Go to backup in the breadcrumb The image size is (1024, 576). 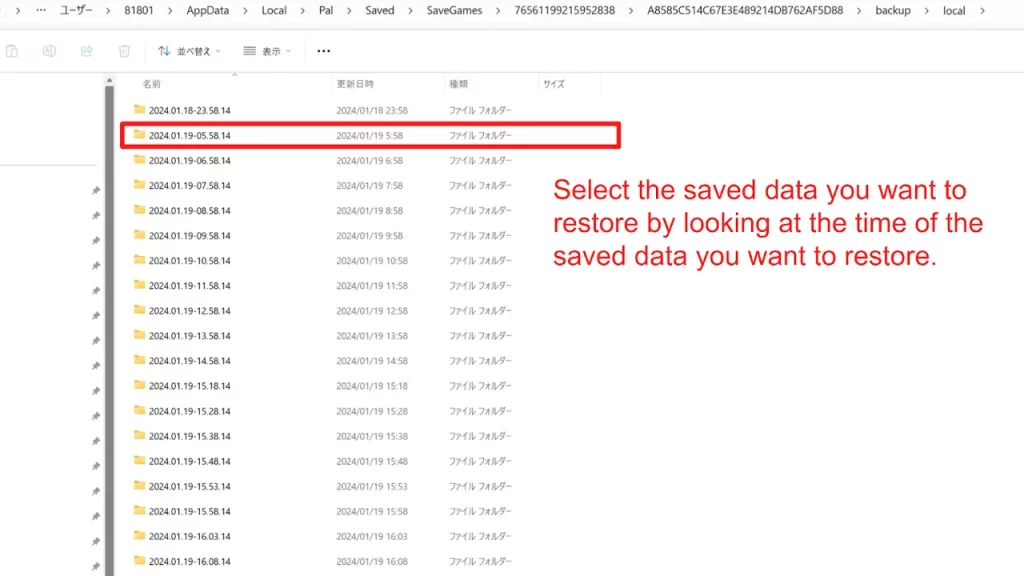(x=893, y=10)
